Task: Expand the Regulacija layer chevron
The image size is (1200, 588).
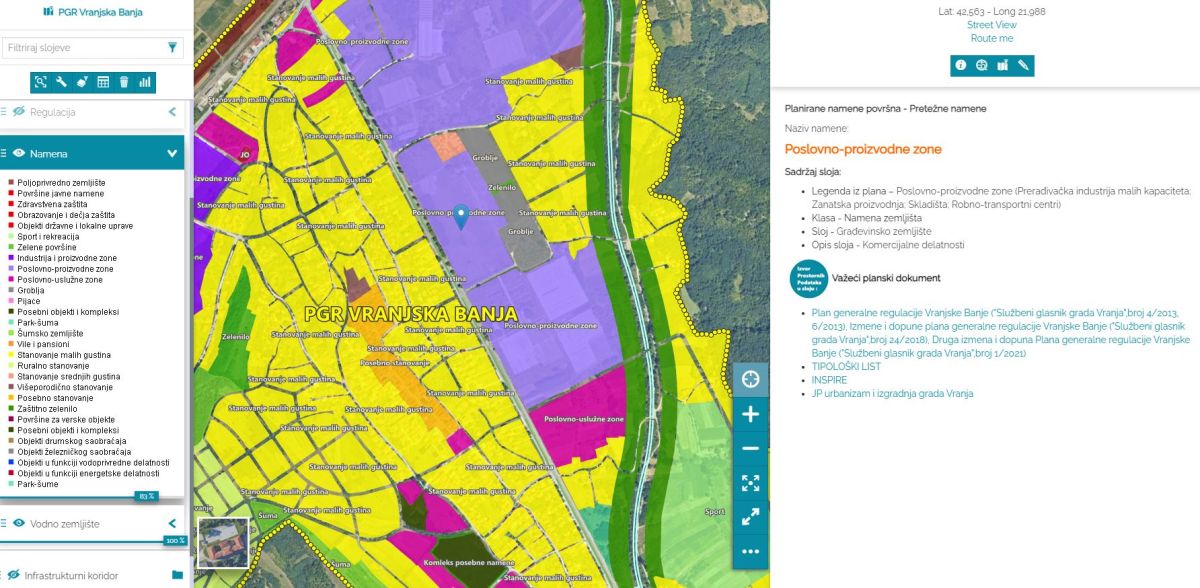Action: click(x=172, y=112)
